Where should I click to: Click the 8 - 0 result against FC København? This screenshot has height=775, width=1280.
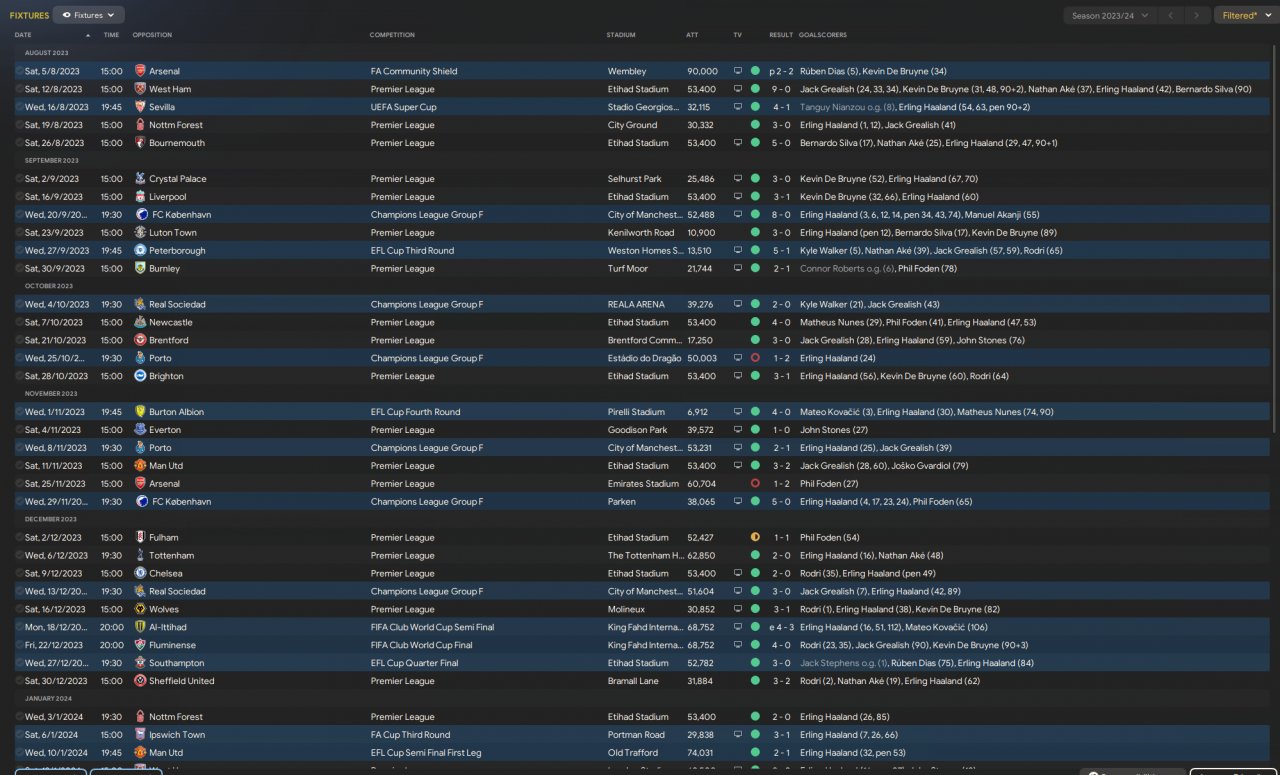781,215
